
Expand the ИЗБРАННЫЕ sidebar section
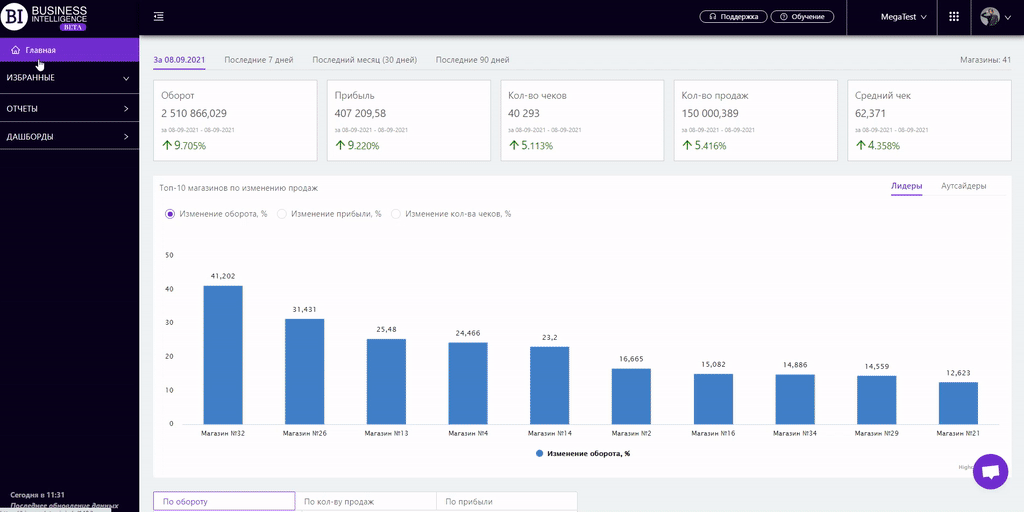pos(69,78)
